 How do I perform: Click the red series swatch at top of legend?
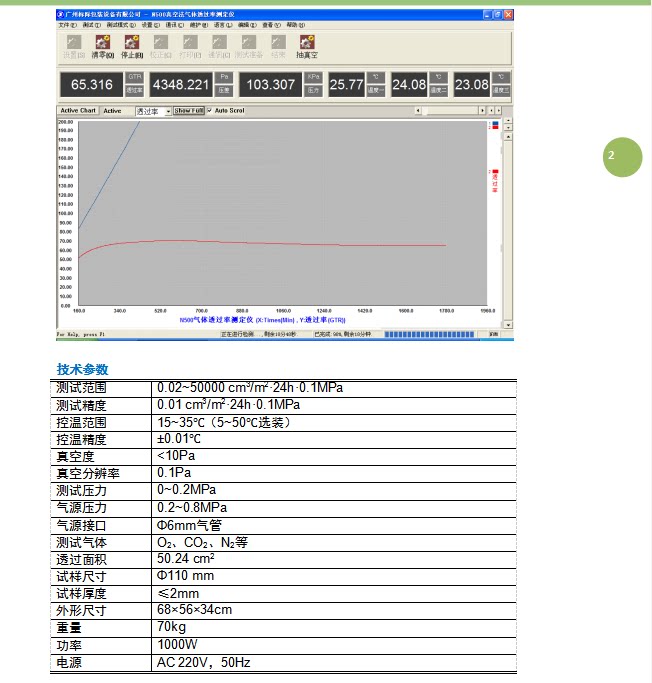(x=495, y=127)
